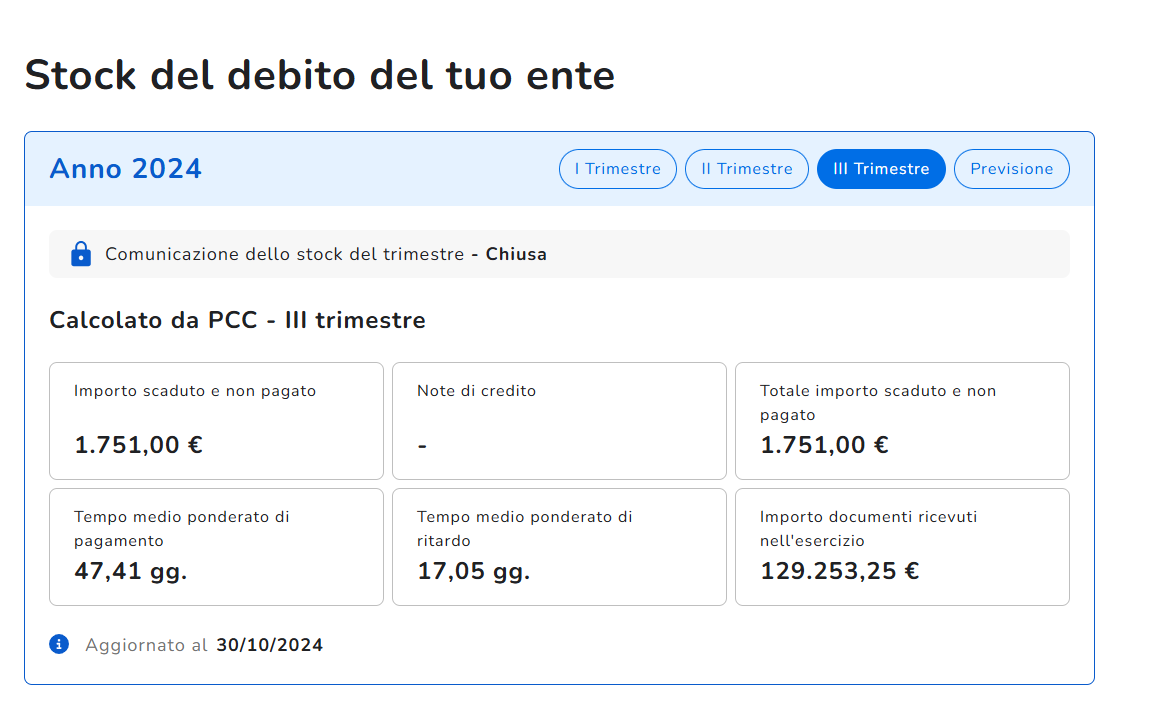Screen dimensions: 1161x708
Task: Click the blue lock icon
Action: 81,254
